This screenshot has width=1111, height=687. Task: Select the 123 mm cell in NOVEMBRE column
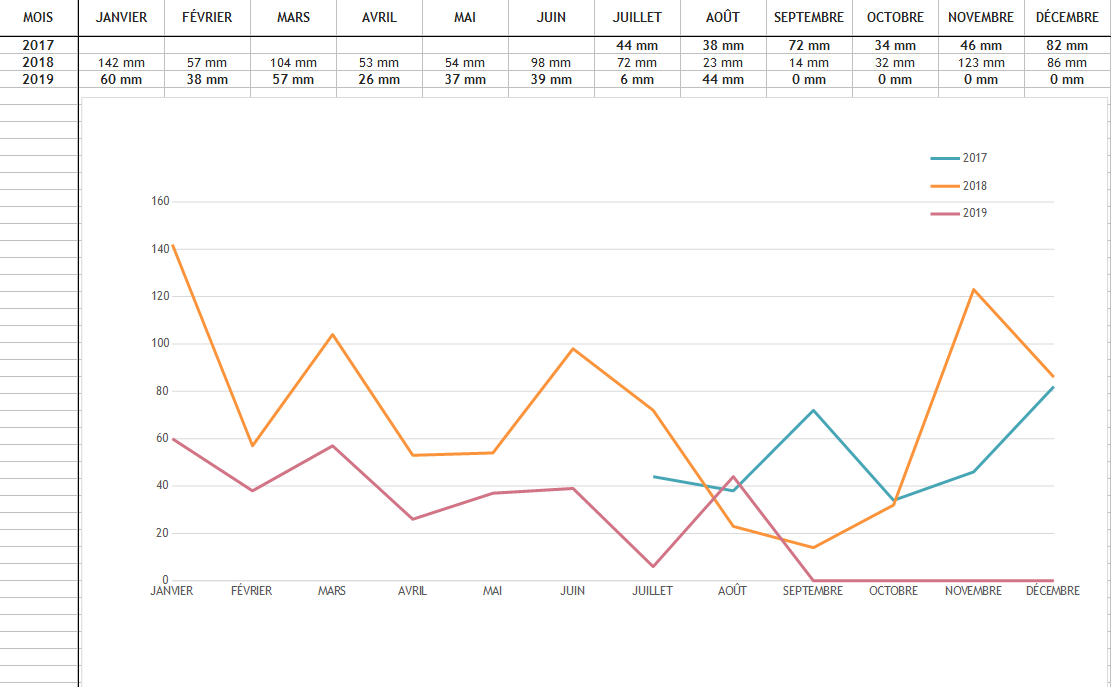coord(981,62)
